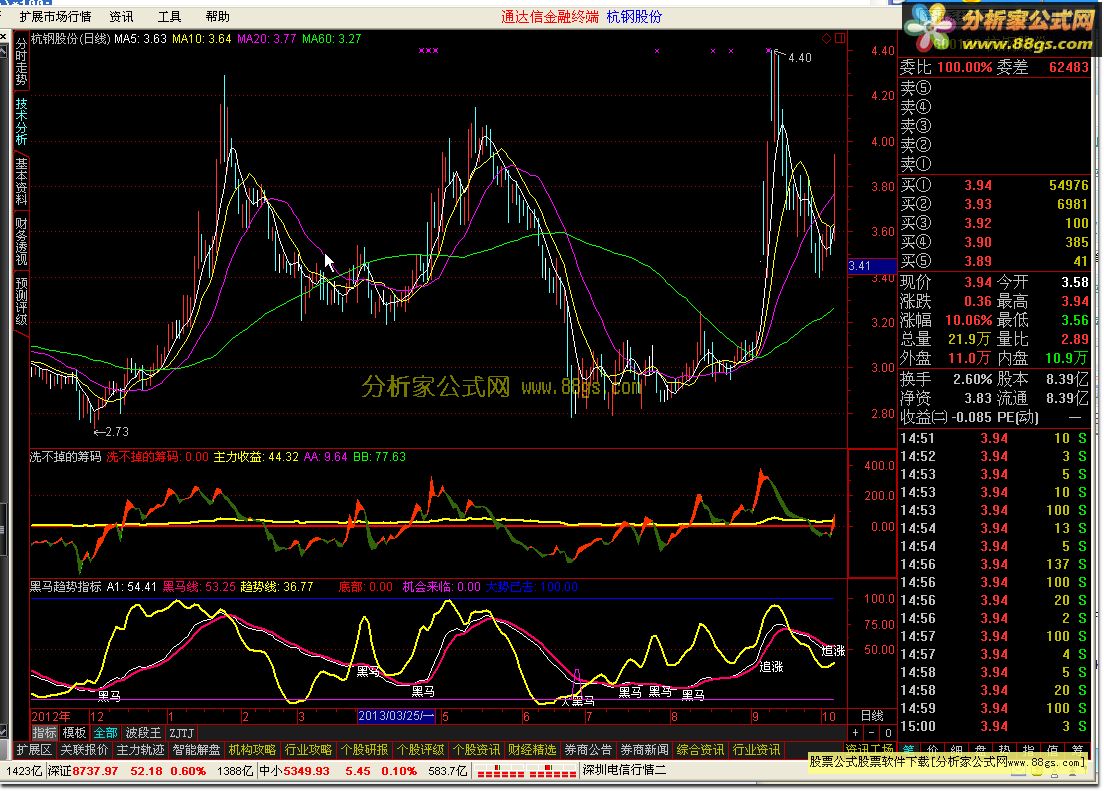The image size is (1104, 791).
Task: Click the red signal bars in status bar
Action: pyautogui.click(x=526, y=771)
